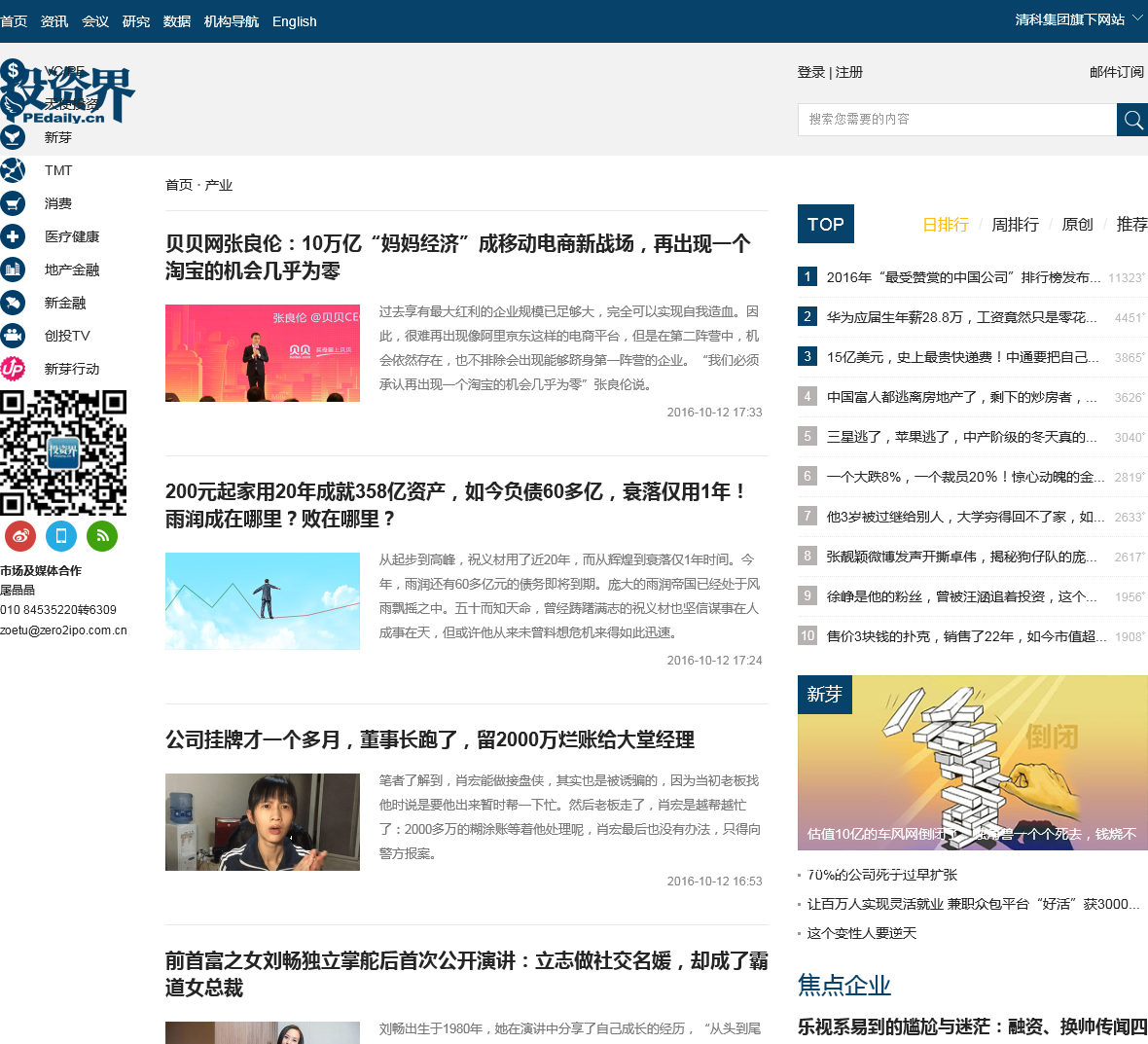The image size is (1148, 1044).
Task: Open the 研究 navigation item
Action: (x=136, y=21)
